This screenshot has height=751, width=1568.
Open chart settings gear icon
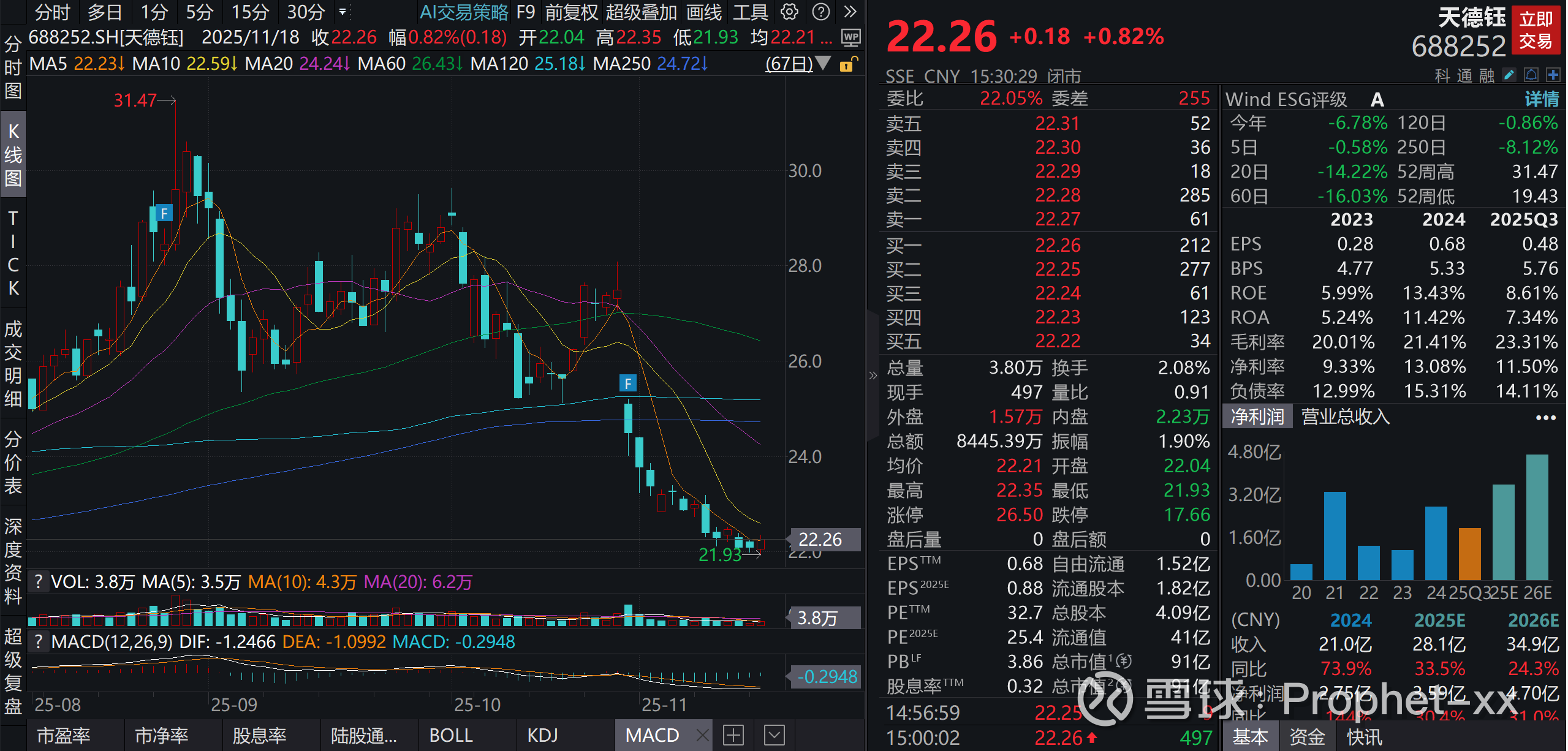click(790, 12)
